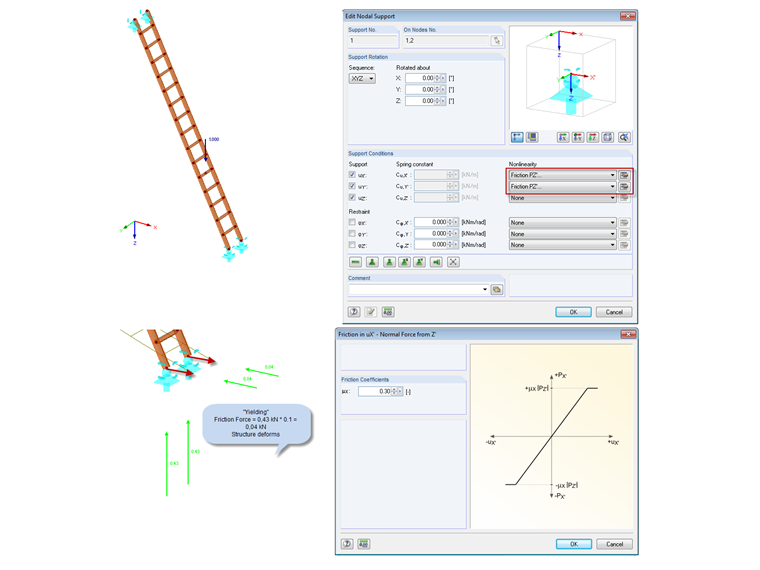Open help in Edit Nodal Support dialog
The image size is (760, 570).
[x=354, y=312]
